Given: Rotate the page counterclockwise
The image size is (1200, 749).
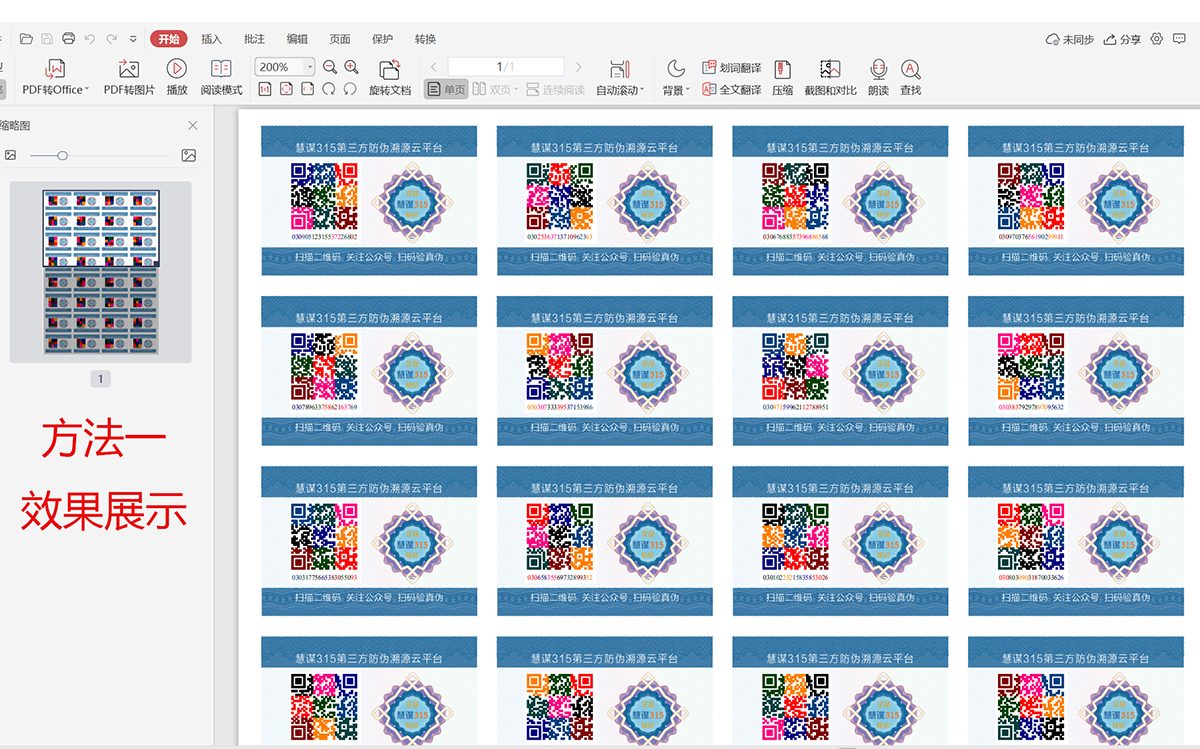Looking at the screenshot, I should click(350, 89).
